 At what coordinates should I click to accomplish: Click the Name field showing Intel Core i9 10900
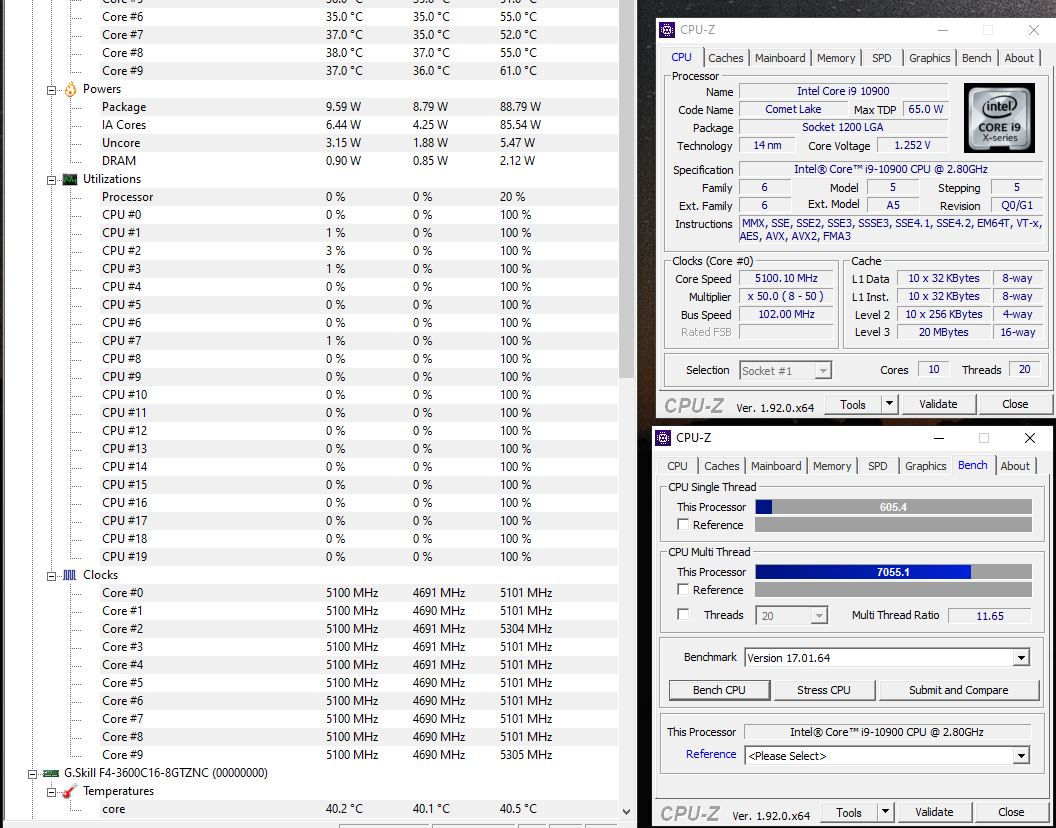coord(843,91)
